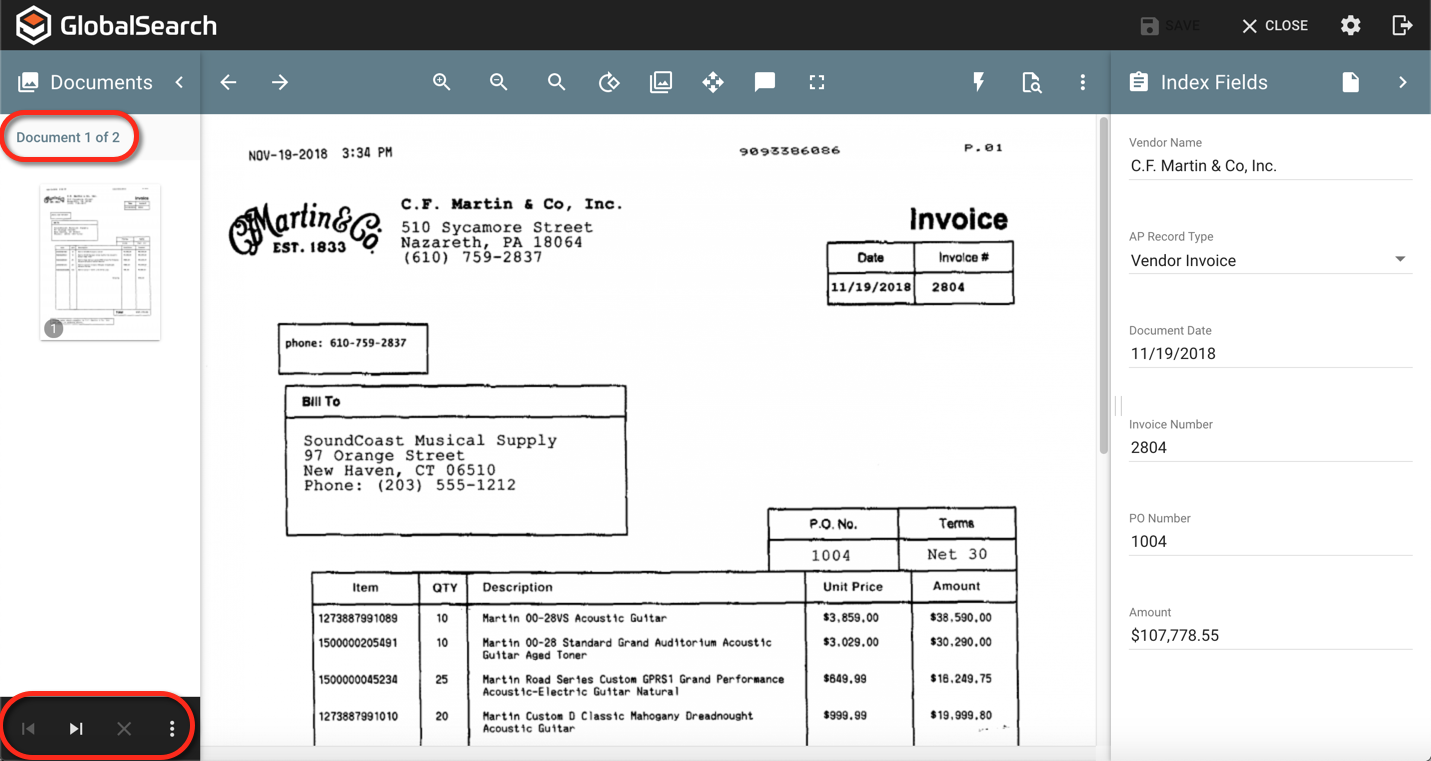This screenshot has height=761, width=1431.
Task: Select the page 1 invoice thumbnail
Action: coord(100,262)
